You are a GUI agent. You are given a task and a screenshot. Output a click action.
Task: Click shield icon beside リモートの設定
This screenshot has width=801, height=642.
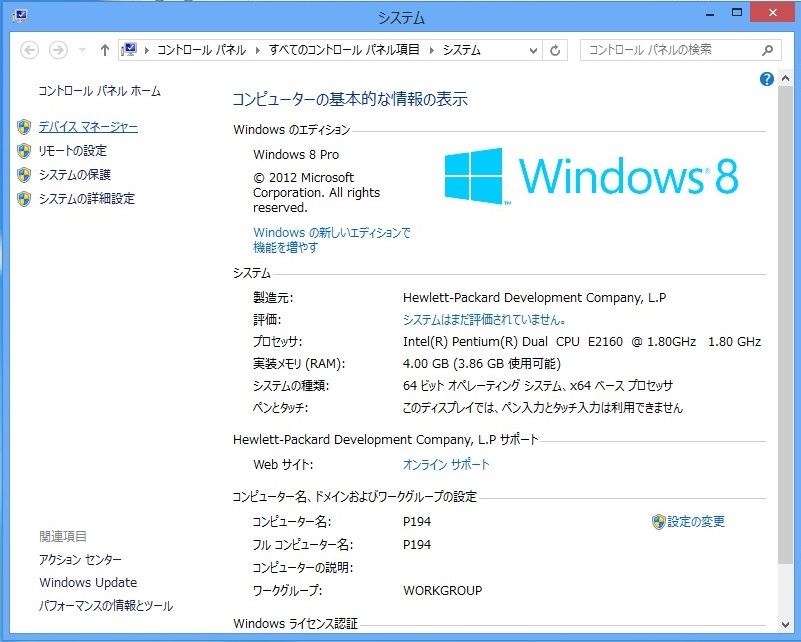point(24,151)
